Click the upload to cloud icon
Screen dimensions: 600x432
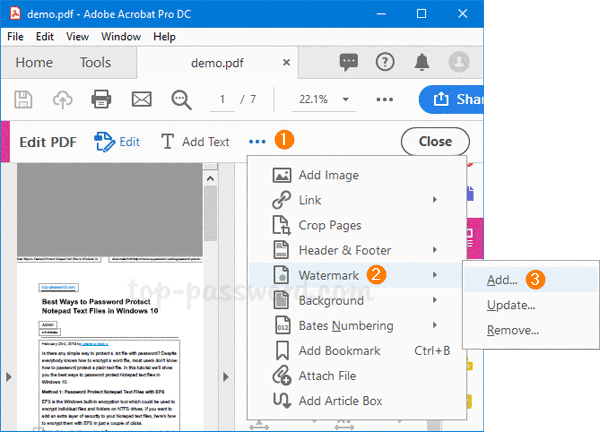pyautogui.click(x=61, y=99)
